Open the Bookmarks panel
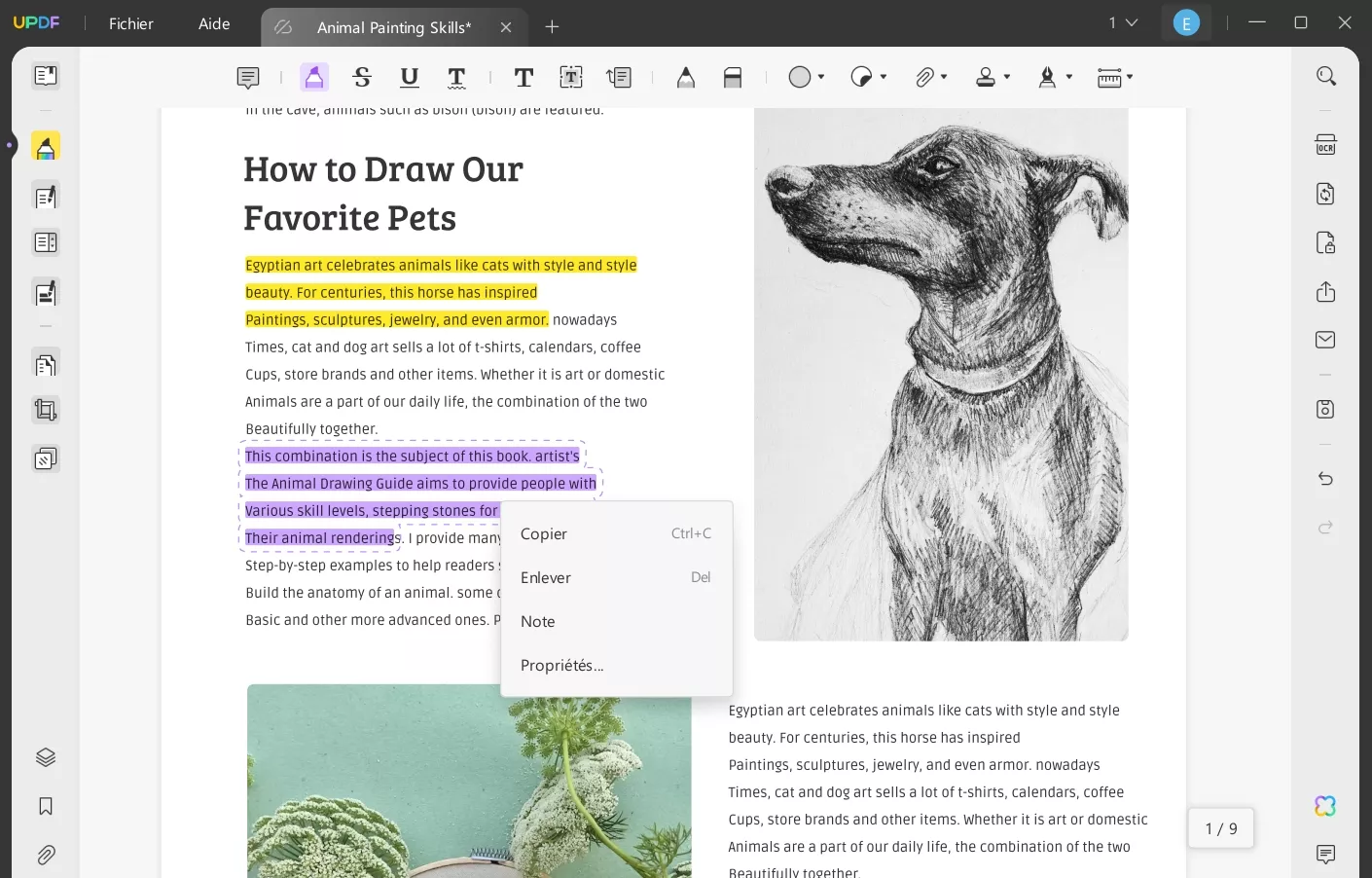This screenshot has height=878, width=1372. click(x=46, y=806)
